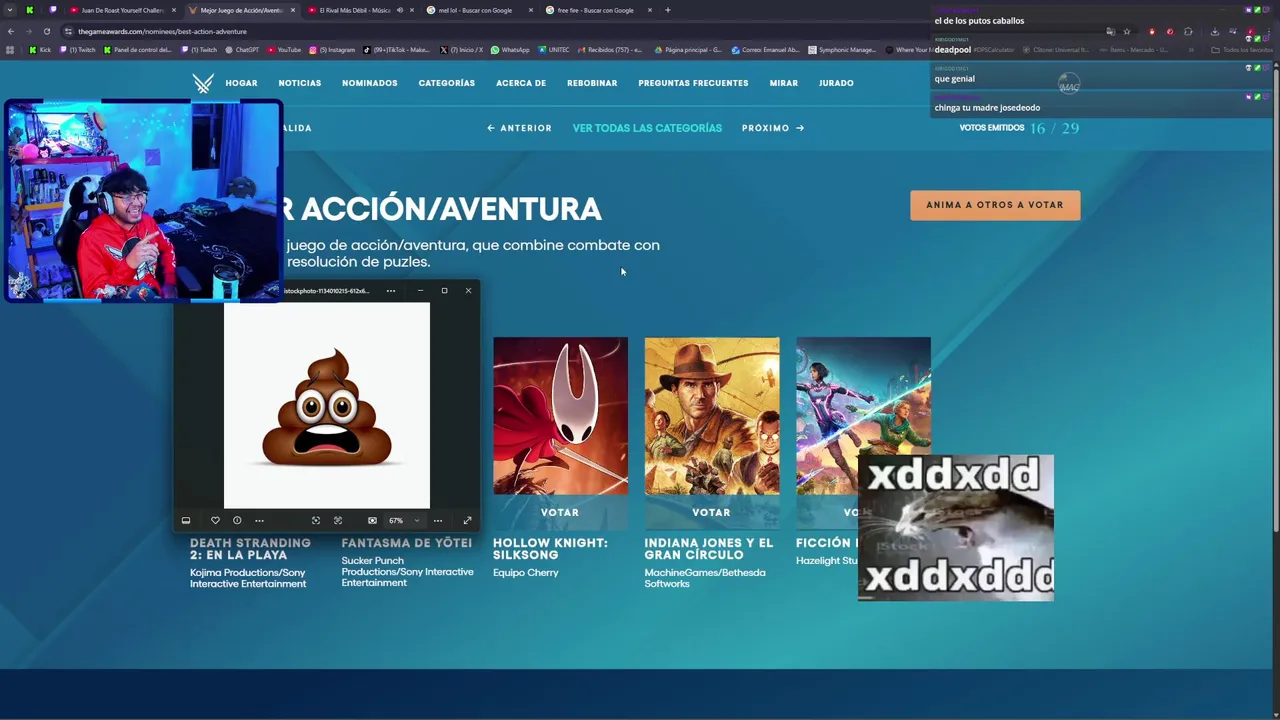Image resolution: width=1280 pixels, height=720 pixels.
Task: Vote for Indiana Jones y el Gran Círculo
Action: (x=712, y=512)
